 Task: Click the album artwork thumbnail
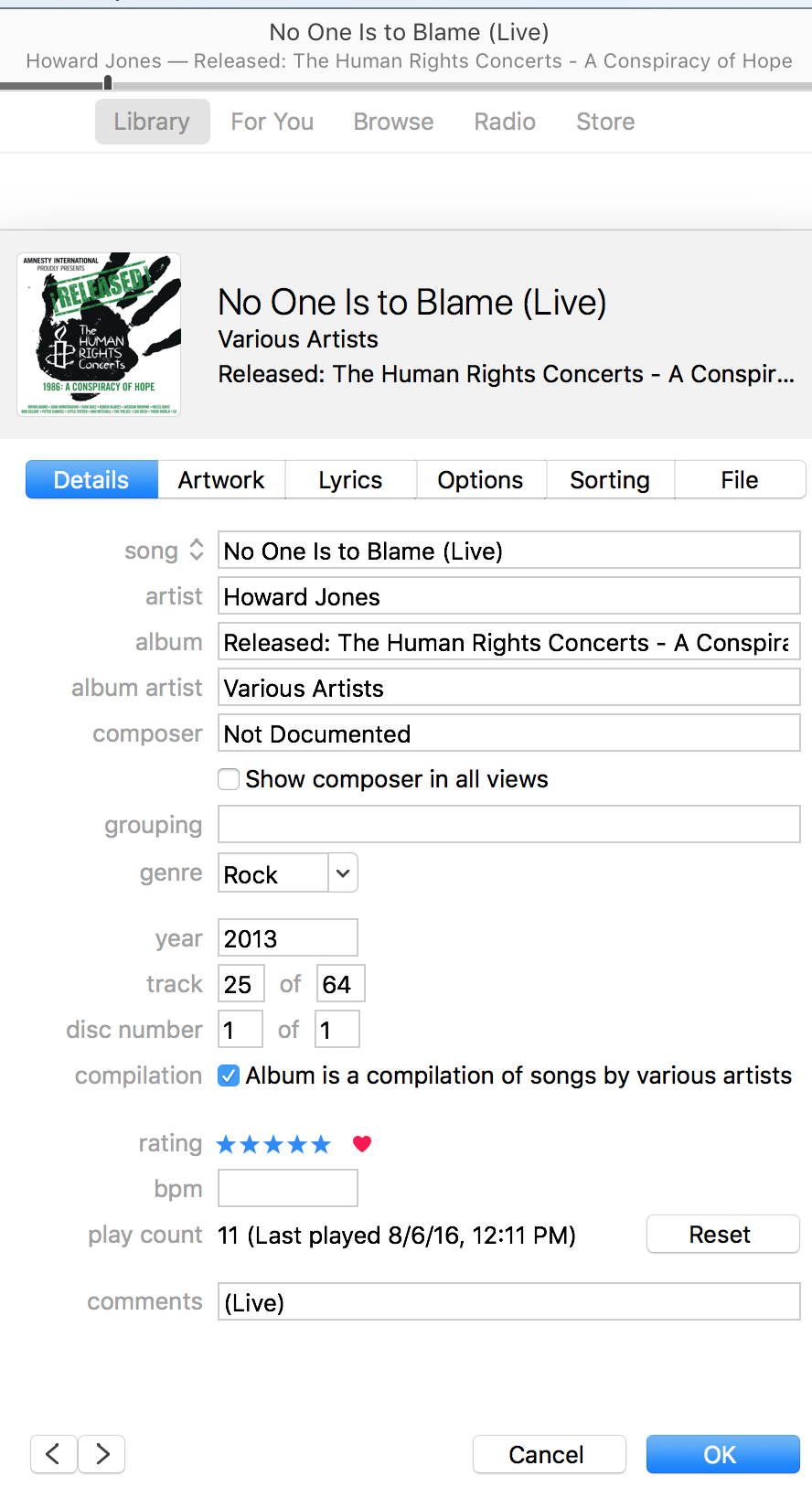99,335
